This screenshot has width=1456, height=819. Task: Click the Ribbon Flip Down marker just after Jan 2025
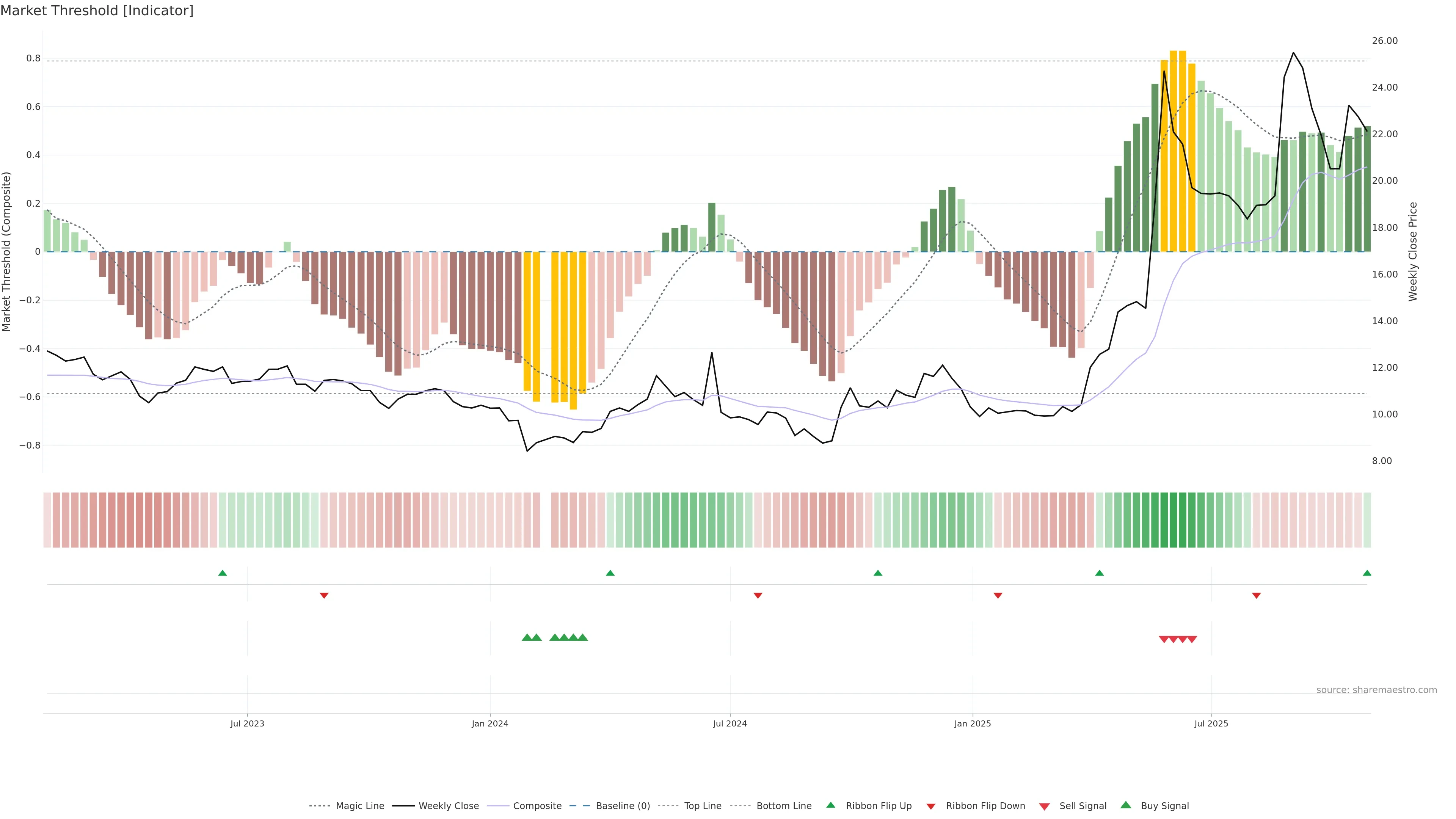coord(998,595)
